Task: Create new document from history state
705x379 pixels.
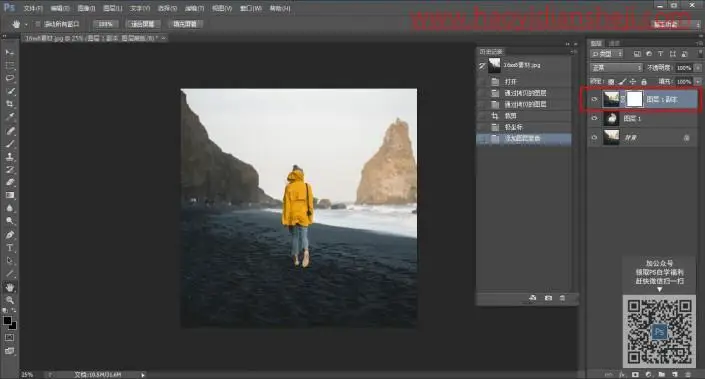Action: click(533, 298)
